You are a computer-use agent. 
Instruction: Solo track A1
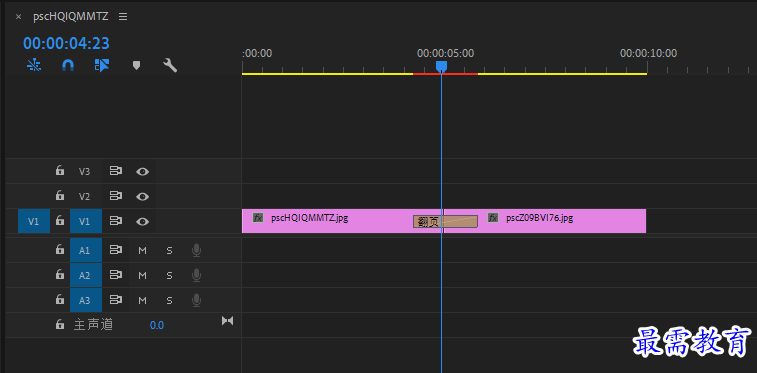tap(169, 250)
